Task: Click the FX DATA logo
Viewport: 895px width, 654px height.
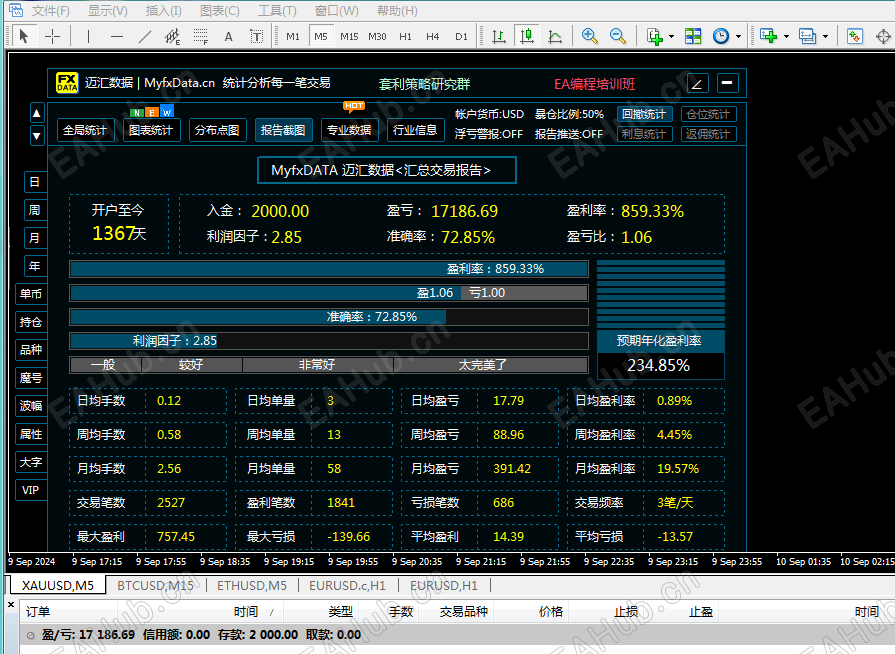Action: 67,83
